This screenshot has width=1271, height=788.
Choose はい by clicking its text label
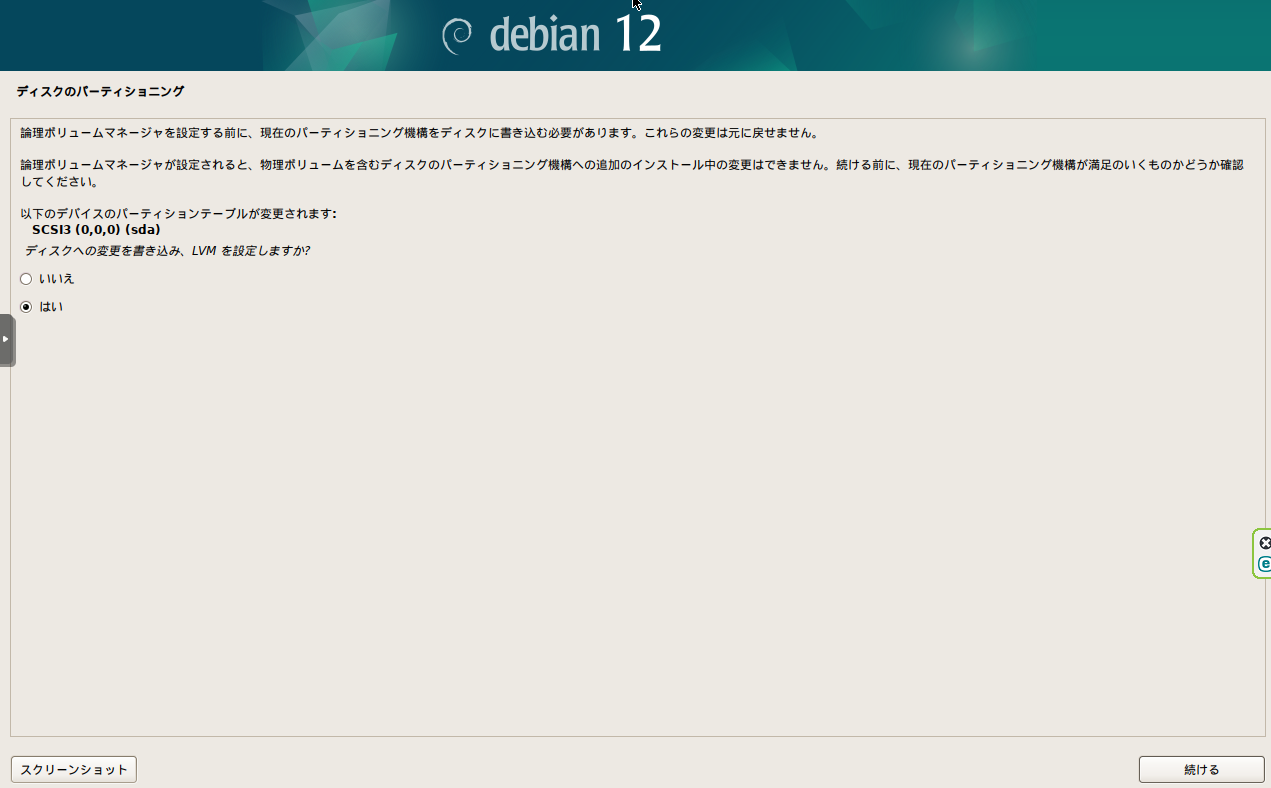52,307
